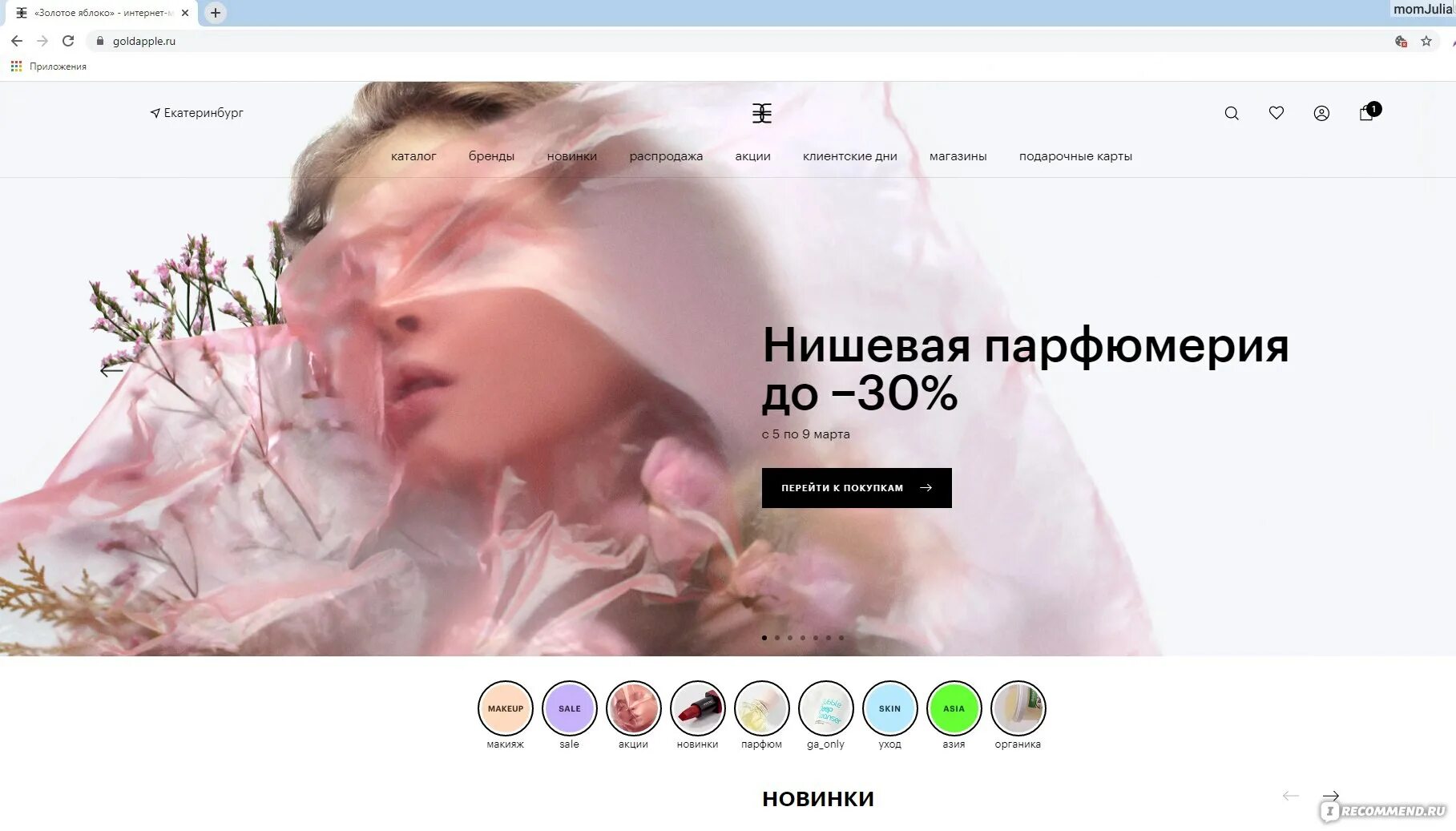
Task: Open the новинки lipstick category circle
Action: (x=698, y=708)
